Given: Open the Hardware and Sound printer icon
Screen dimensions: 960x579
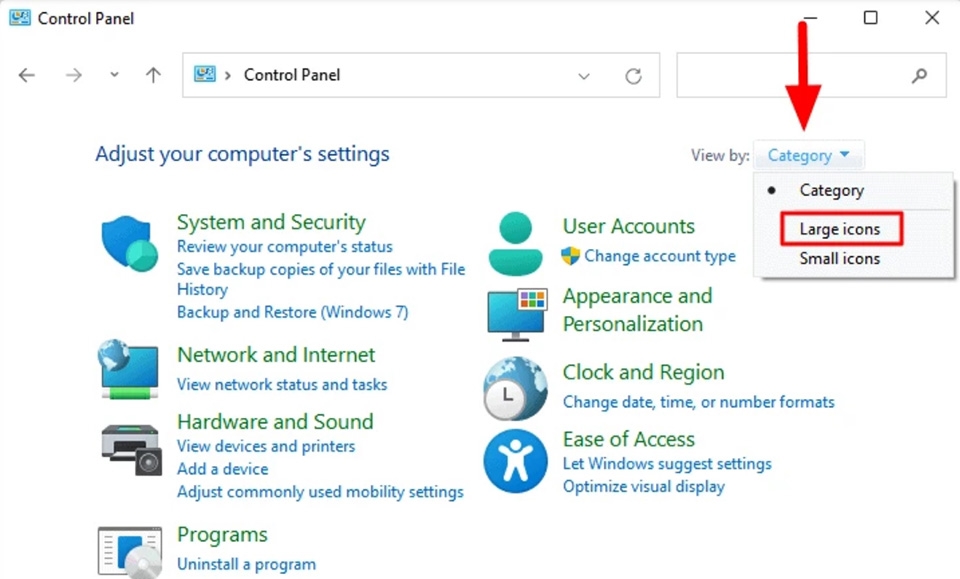Looking at the screenshot, I should pyautogui.click(x=131, y=450).
